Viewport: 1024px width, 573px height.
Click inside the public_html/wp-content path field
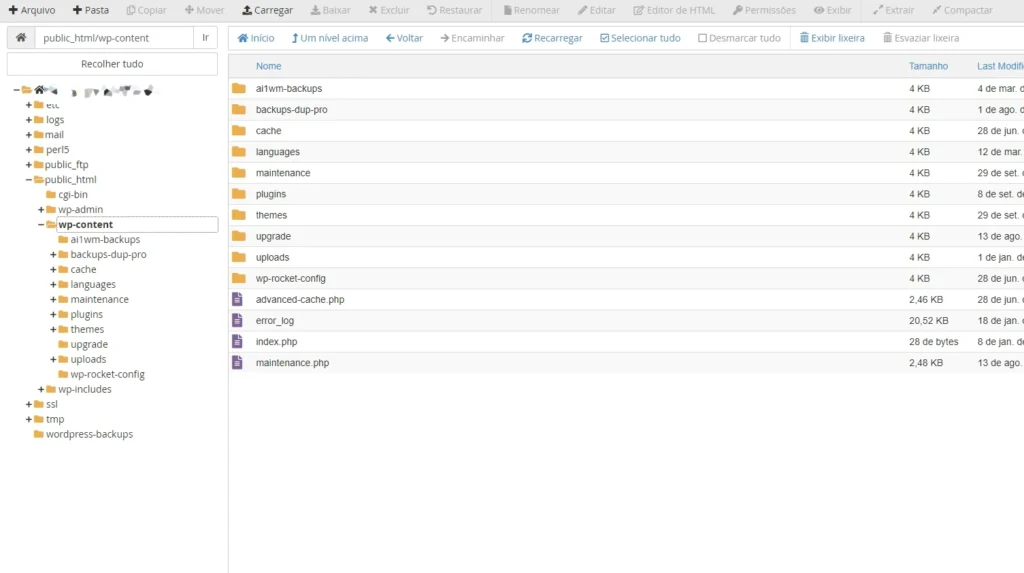pos(114,38)
